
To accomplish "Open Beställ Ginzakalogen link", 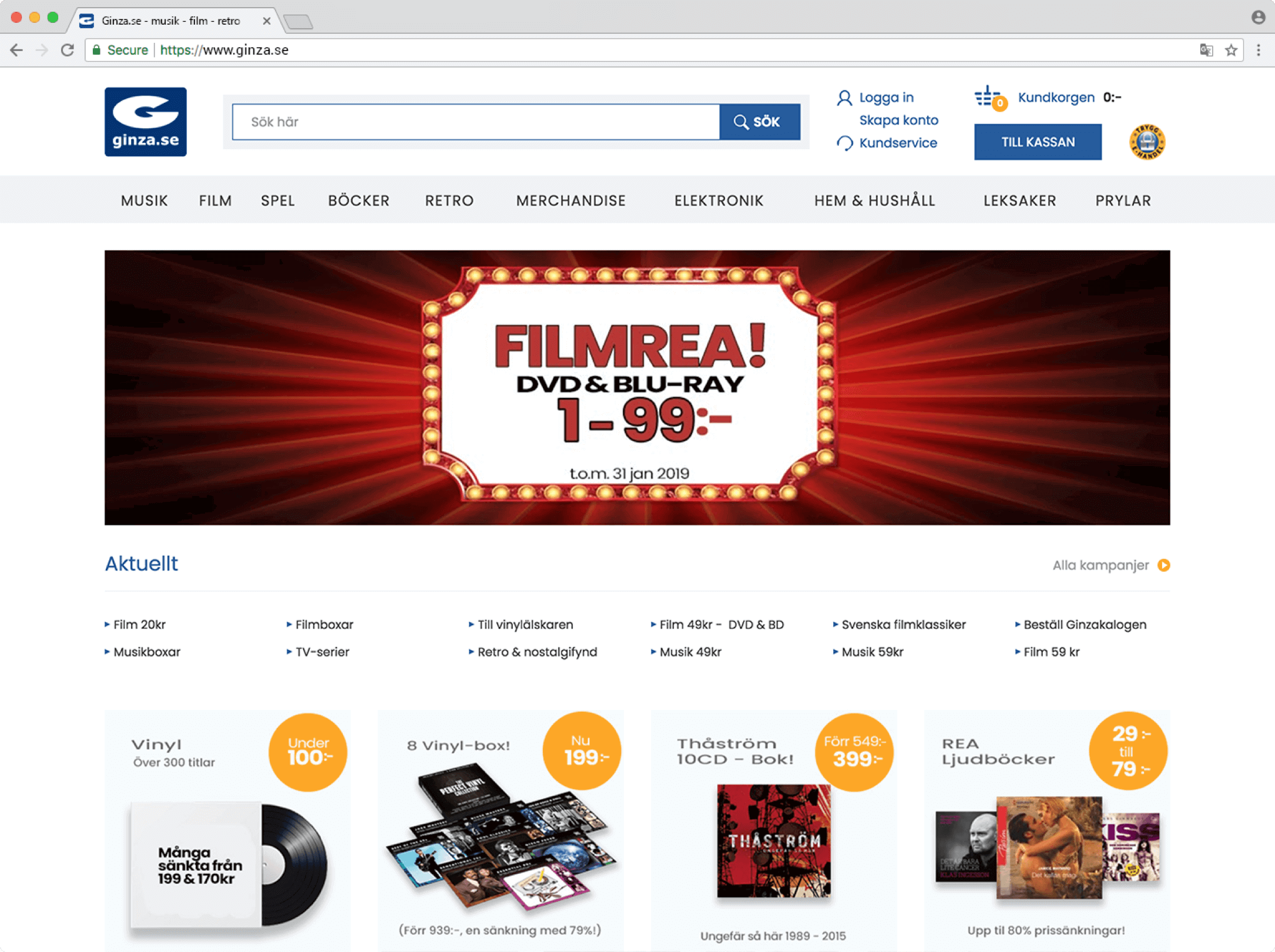I will [1085, 624].
